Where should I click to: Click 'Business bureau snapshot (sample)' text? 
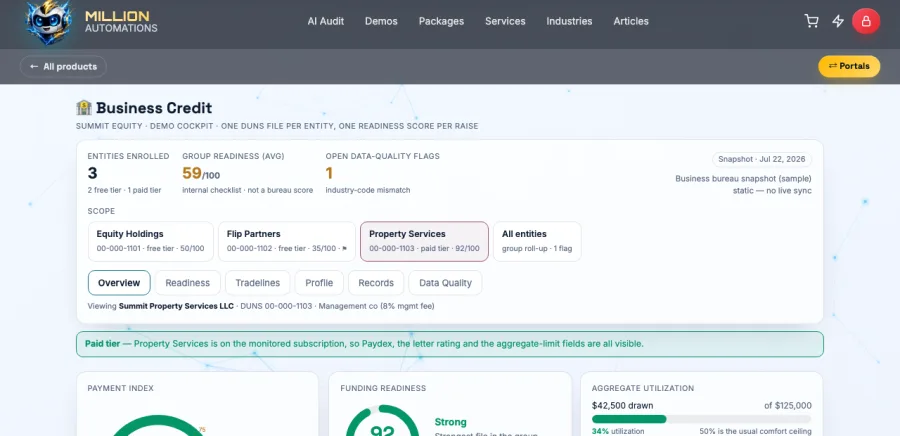743,179
